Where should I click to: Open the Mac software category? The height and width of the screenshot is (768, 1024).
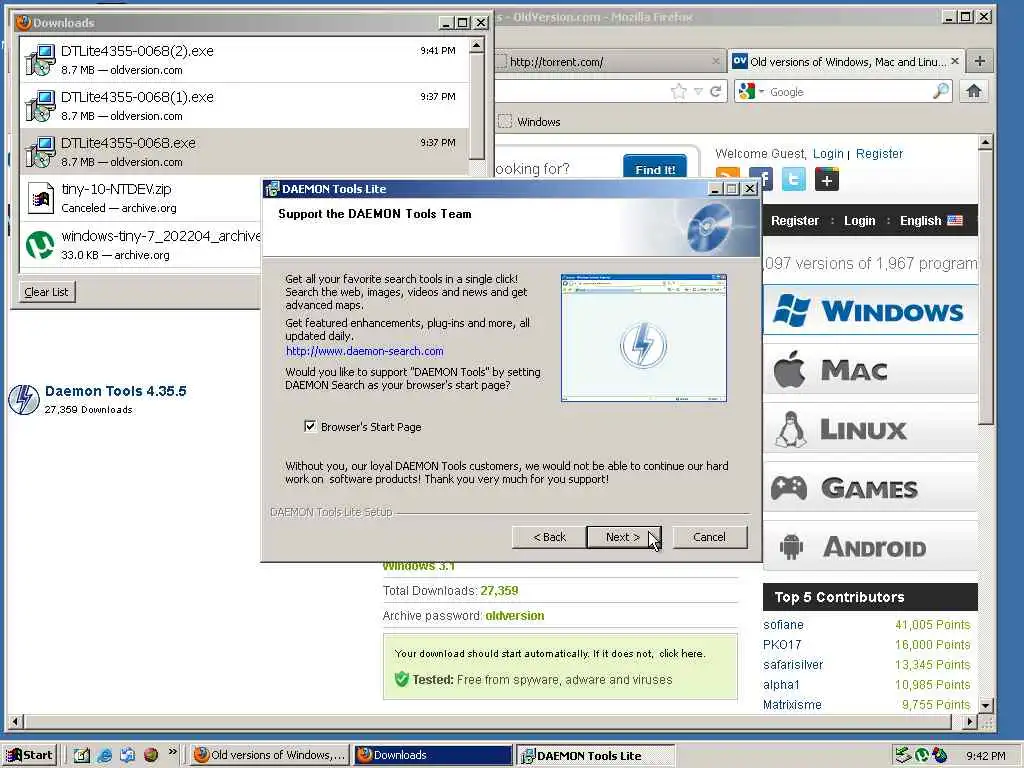pos(870,370)
